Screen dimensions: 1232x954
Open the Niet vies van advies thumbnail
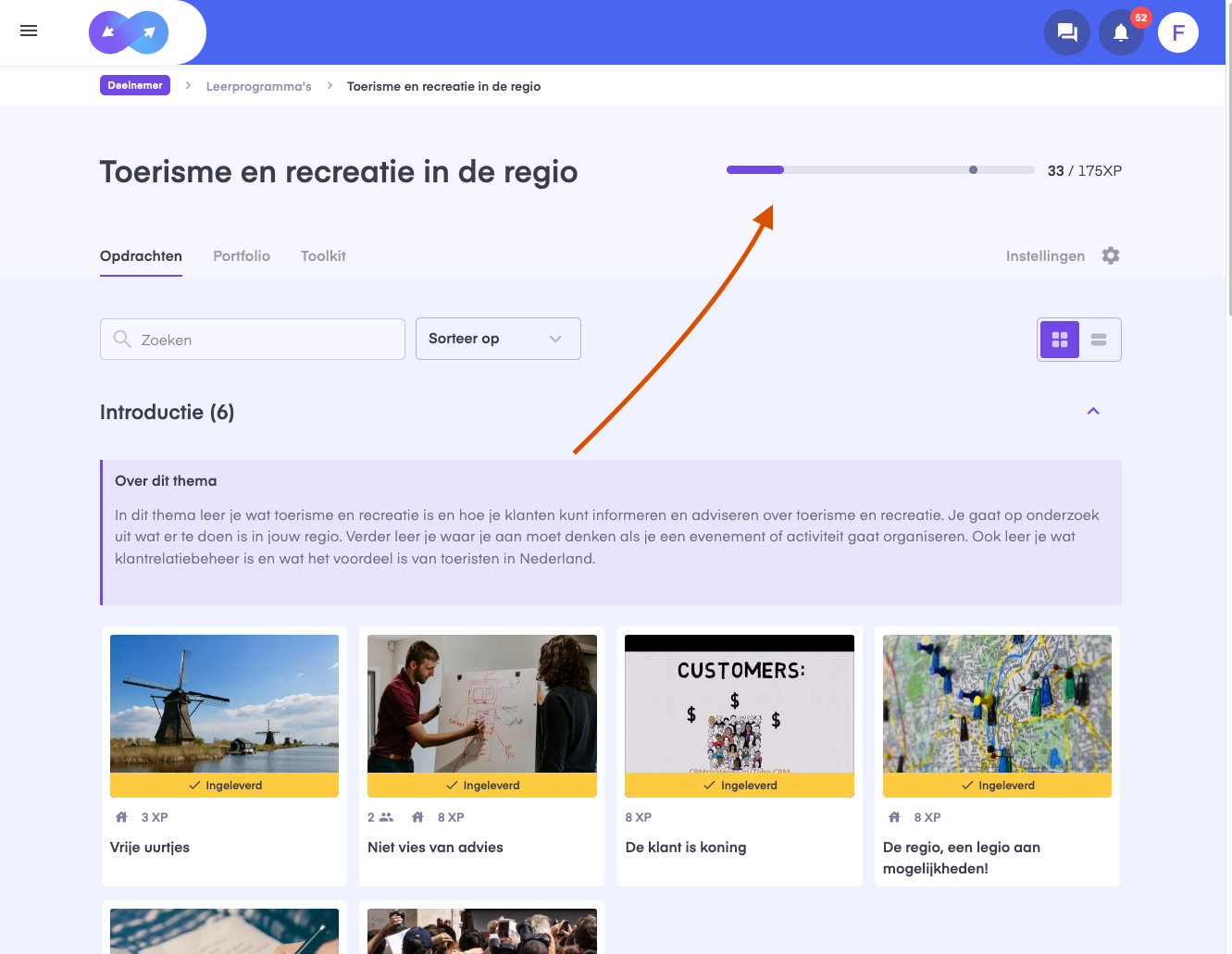click(x=482, y=703)
